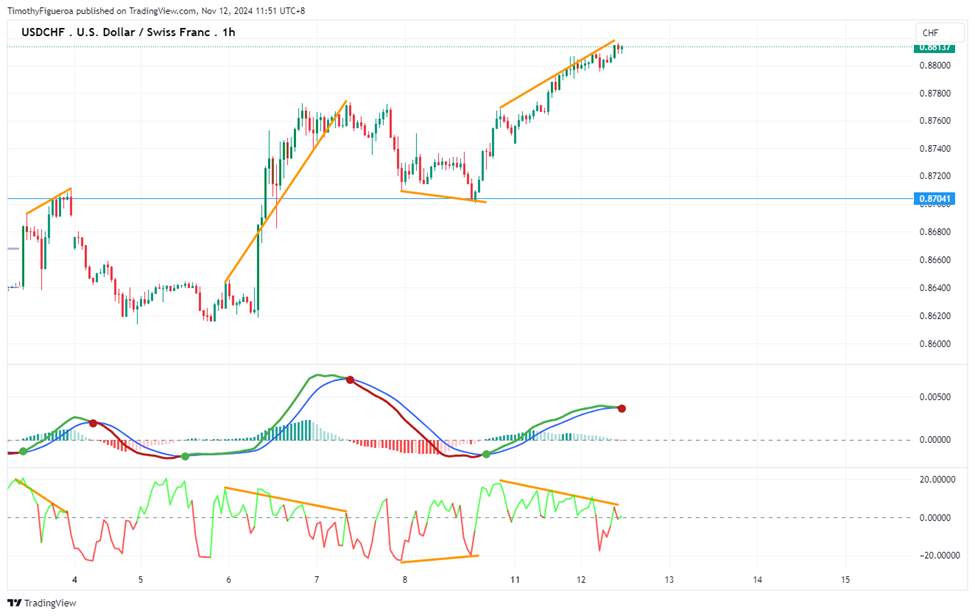The height and width of the screenshot is (616, 975).
Task: Click the 0.86200 price axis label
Action: coord(935,316)
